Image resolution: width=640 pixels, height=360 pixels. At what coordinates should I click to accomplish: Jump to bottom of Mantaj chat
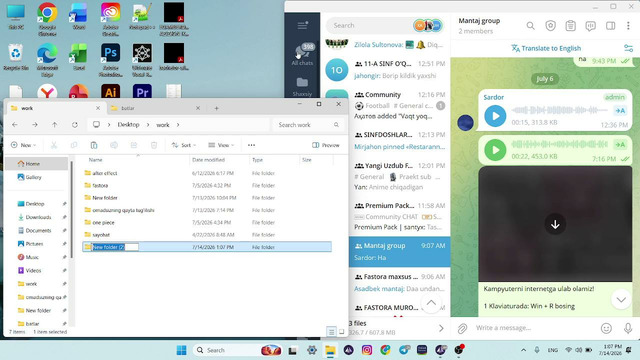tap(621, 300)
